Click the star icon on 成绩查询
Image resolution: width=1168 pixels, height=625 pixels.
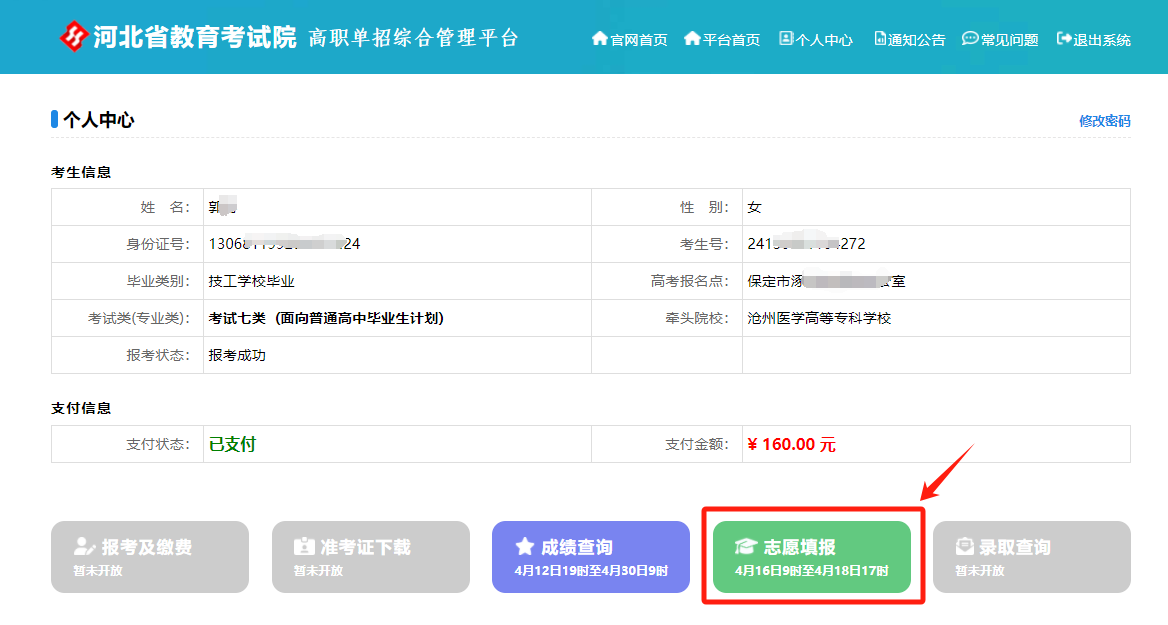[x=525, y=547]
